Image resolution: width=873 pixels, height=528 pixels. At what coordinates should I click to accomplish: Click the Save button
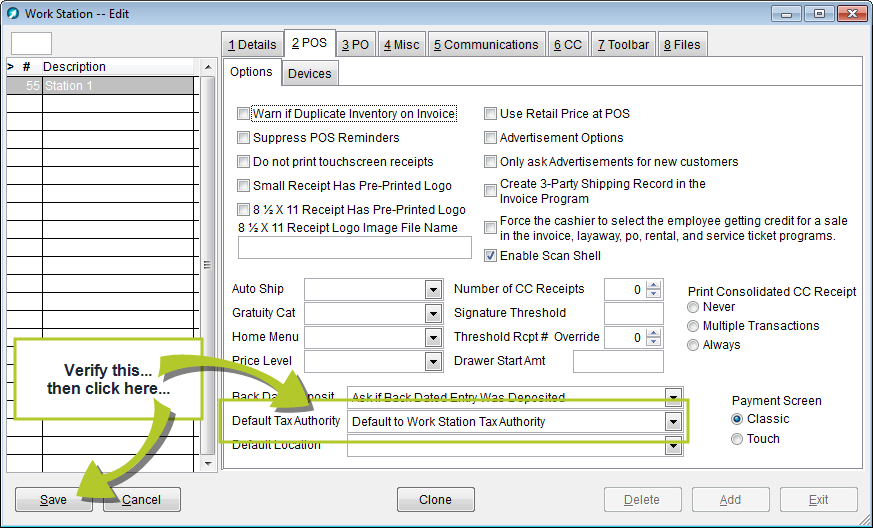pos(54,500)
